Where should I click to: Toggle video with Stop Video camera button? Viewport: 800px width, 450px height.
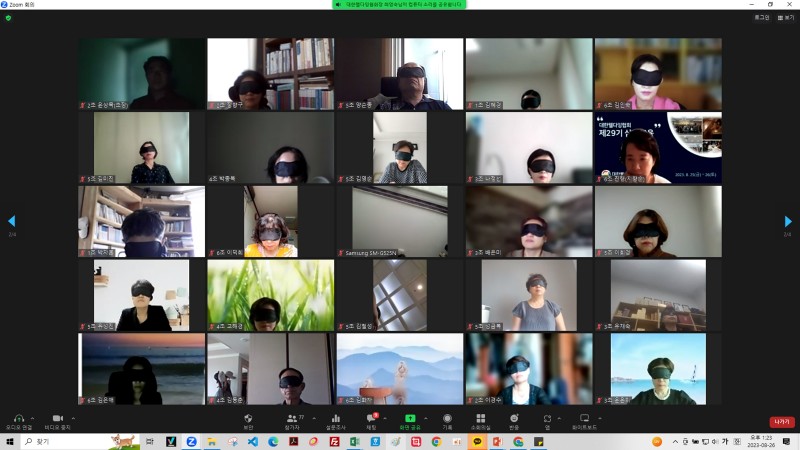(57, 420)
